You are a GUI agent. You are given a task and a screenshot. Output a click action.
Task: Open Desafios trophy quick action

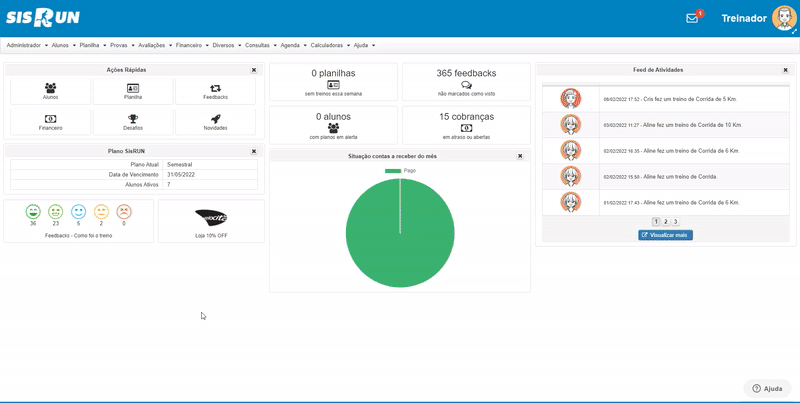point(133,122)
